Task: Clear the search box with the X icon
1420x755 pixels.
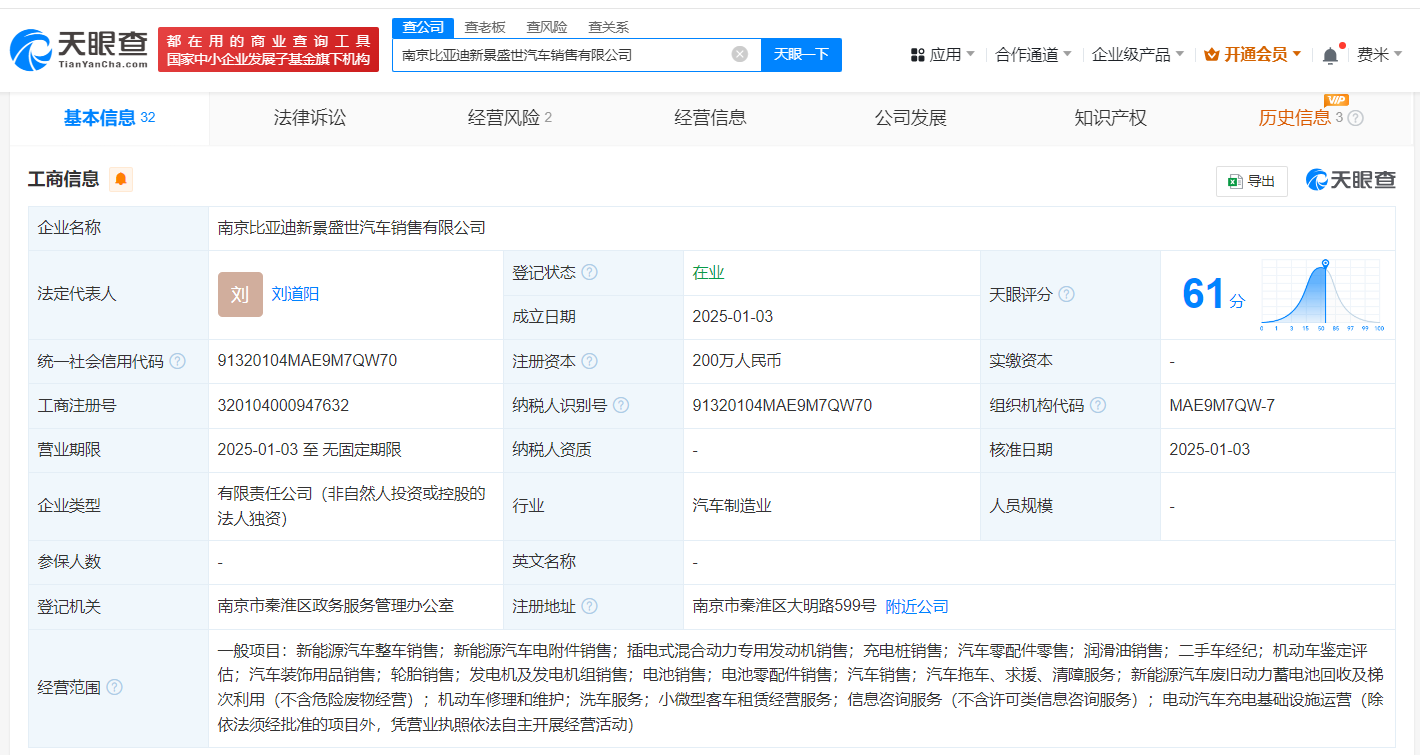Action: [x=740, y=54]
